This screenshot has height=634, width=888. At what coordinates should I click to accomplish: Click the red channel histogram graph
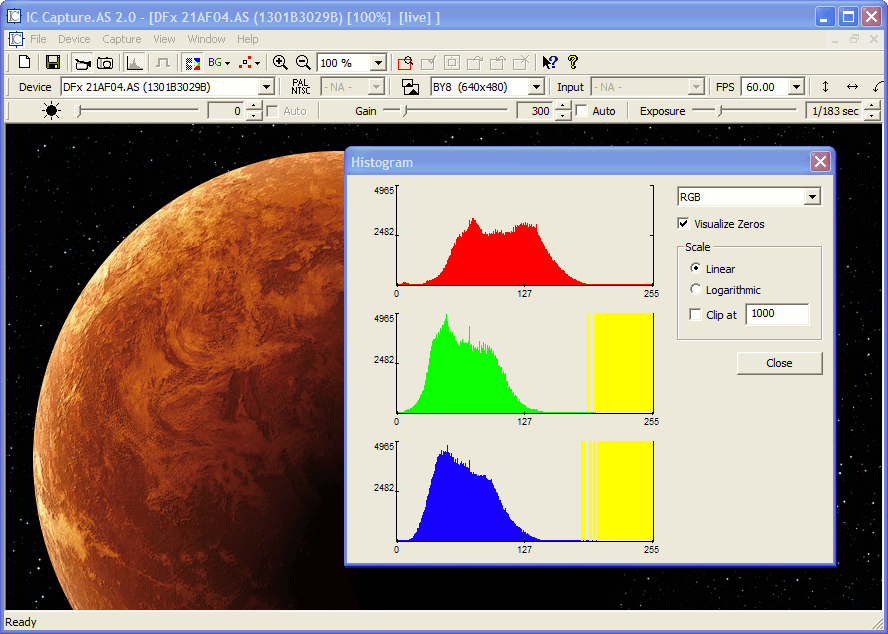[525, 235]
